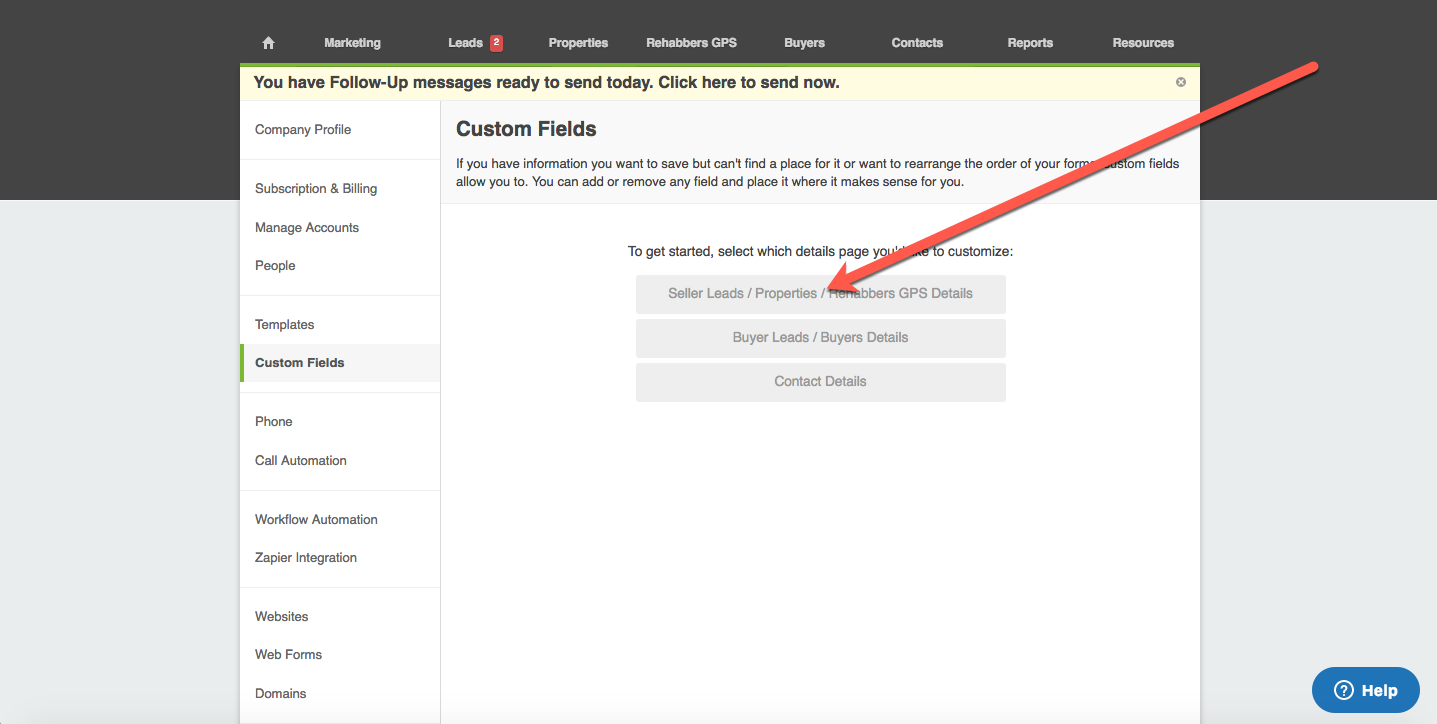This screenshot has height=724, width=1437.
Task: Go to Rehabbers GPS section
Action: [691, 43]
